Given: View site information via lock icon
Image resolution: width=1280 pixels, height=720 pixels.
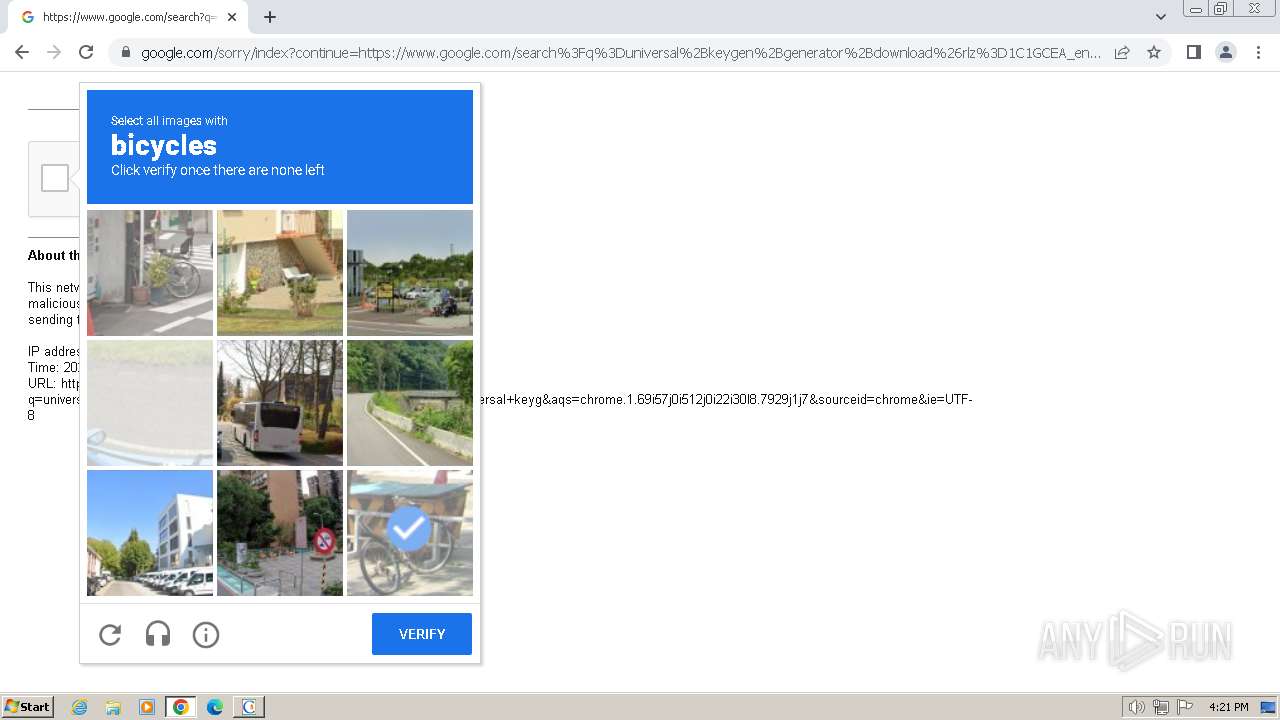Looking at the screenshot, I should point(125,52).
